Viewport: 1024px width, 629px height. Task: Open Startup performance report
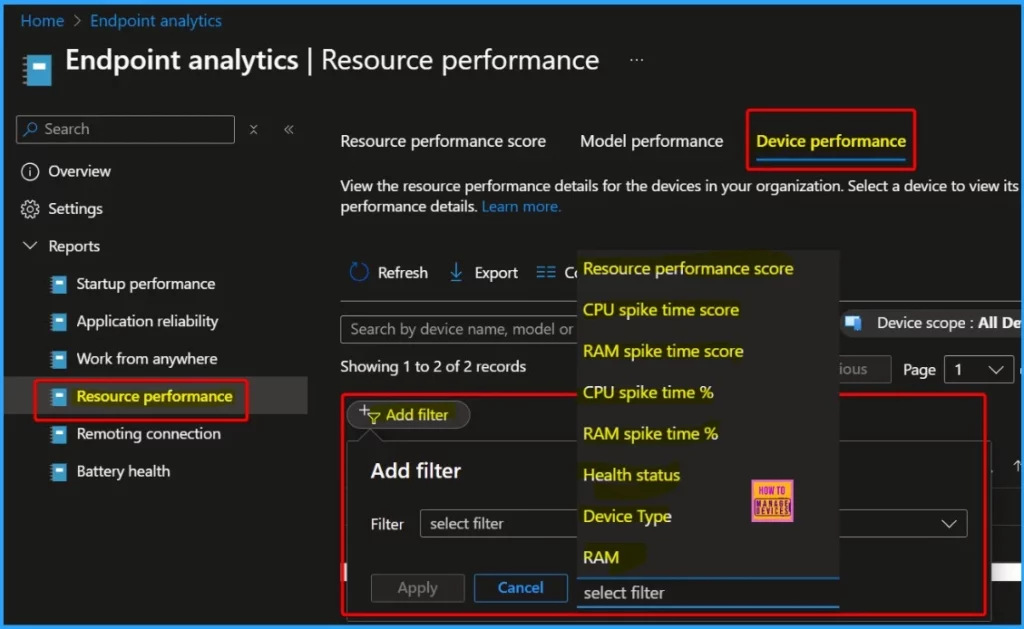(x=146, y=284)
